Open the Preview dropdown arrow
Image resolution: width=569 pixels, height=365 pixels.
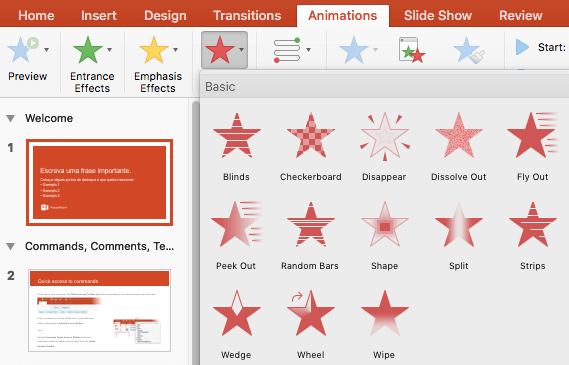(47, 50)
